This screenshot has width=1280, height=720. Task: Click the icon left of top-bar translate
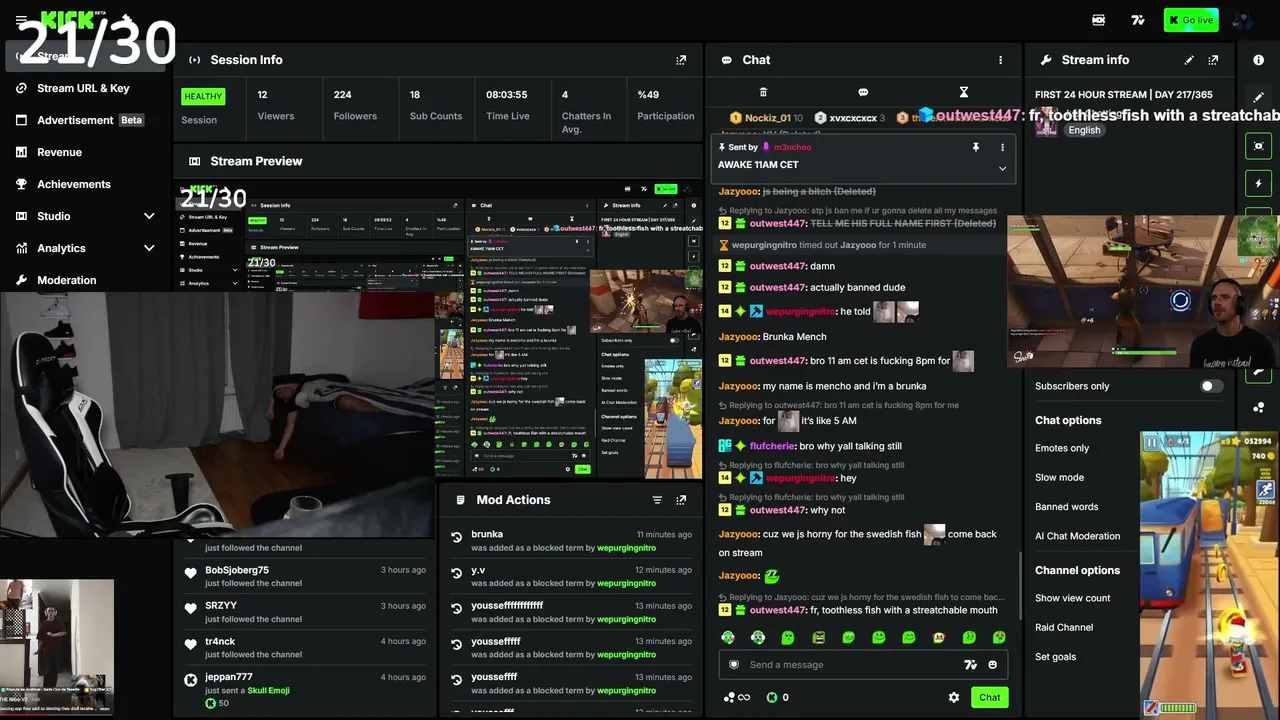coord(1099,20)
